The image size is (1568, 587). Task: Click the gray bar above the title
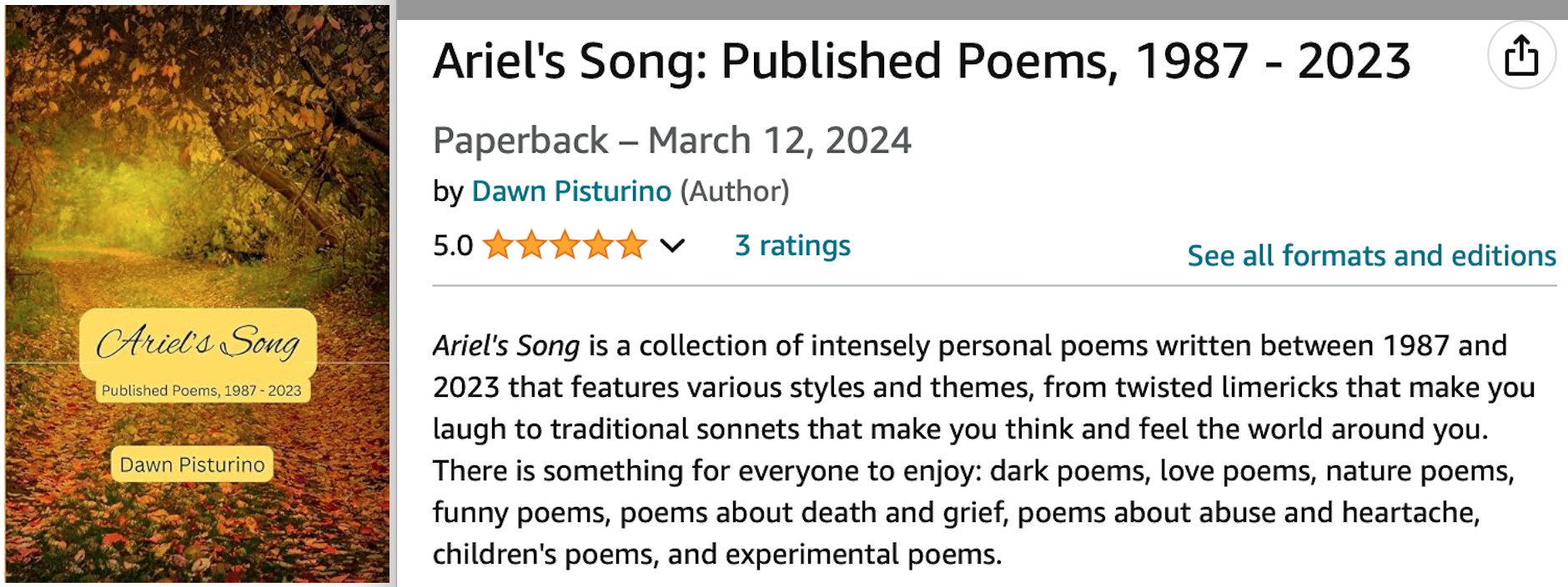click(981, 9)
